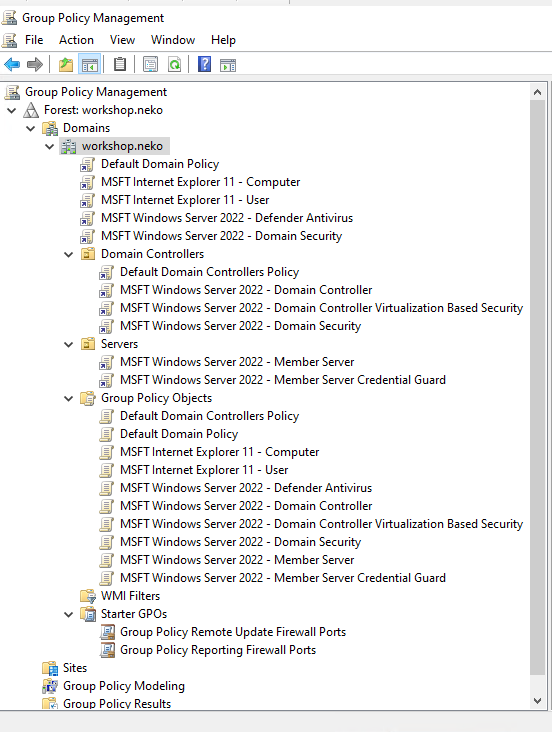
Task: Select Defender Antivirus link under workshop.neko
Action: 227,218
